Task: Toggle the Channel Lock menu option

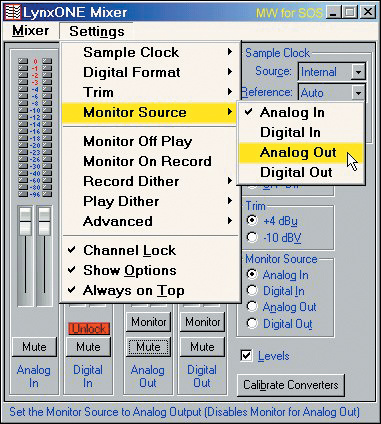Action: pyautogui.click(x=151, y=250)
